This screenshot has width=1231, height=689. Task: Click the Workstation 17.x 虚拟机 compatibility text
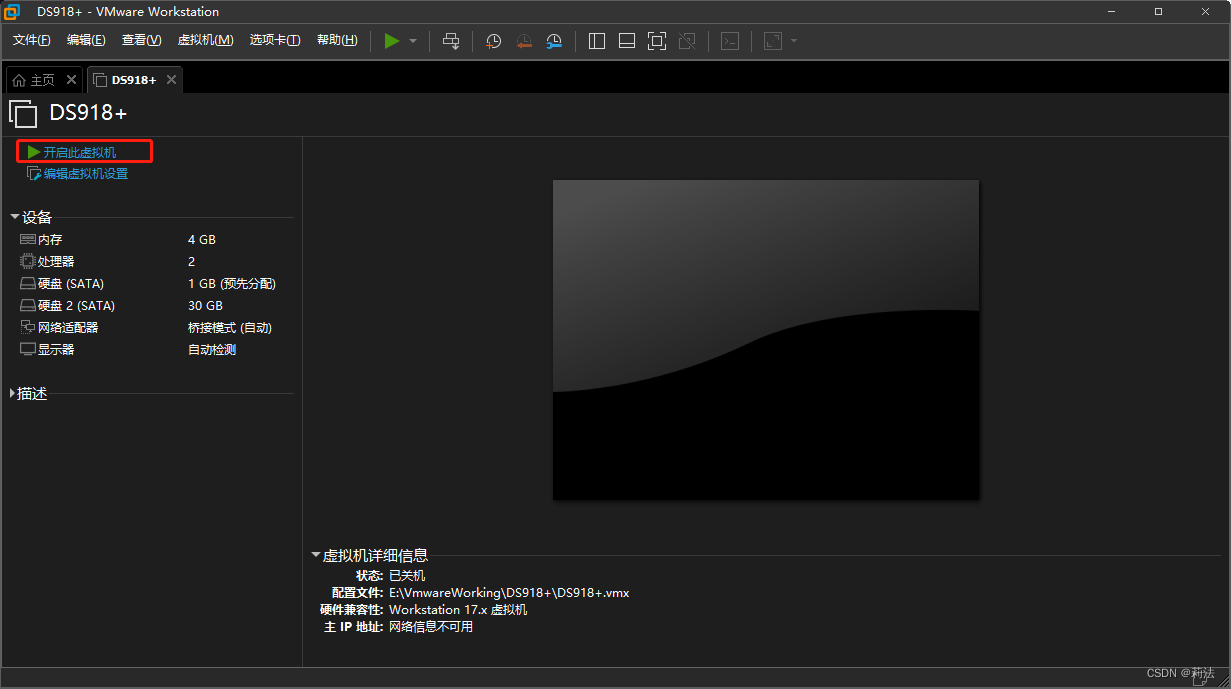[458, 610]
